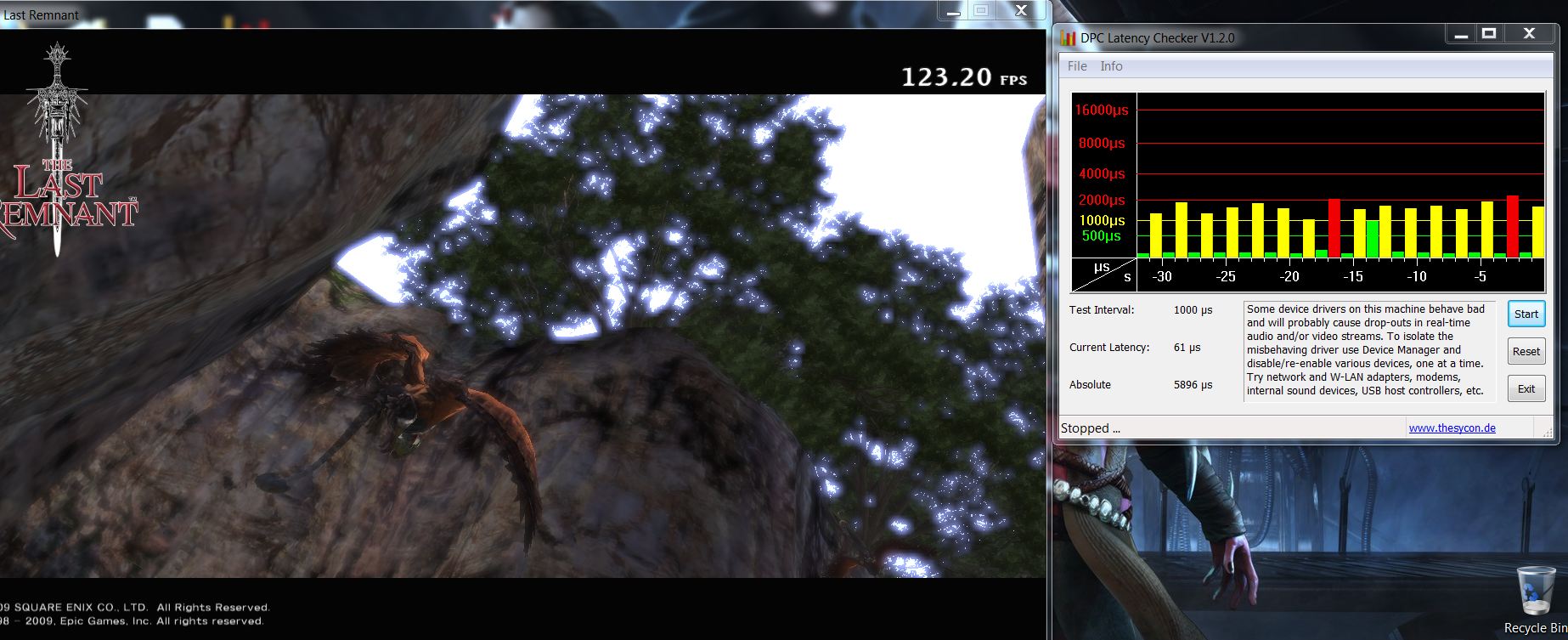Click the 500µs green axis label

tap(1101, 235)
